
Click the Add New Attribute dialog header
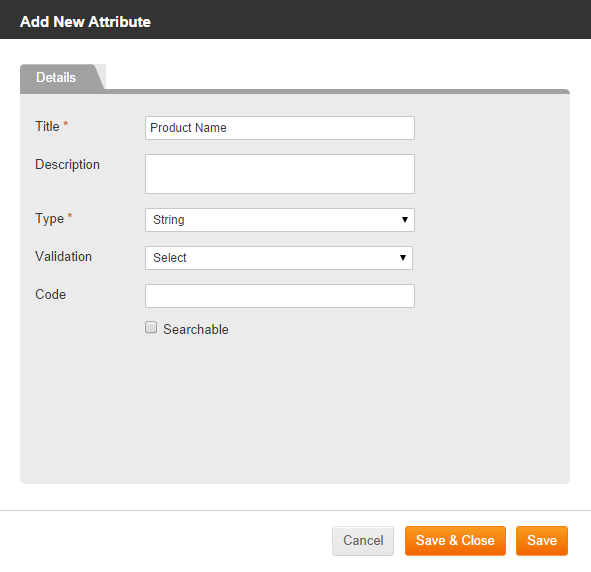click(85, 22)
